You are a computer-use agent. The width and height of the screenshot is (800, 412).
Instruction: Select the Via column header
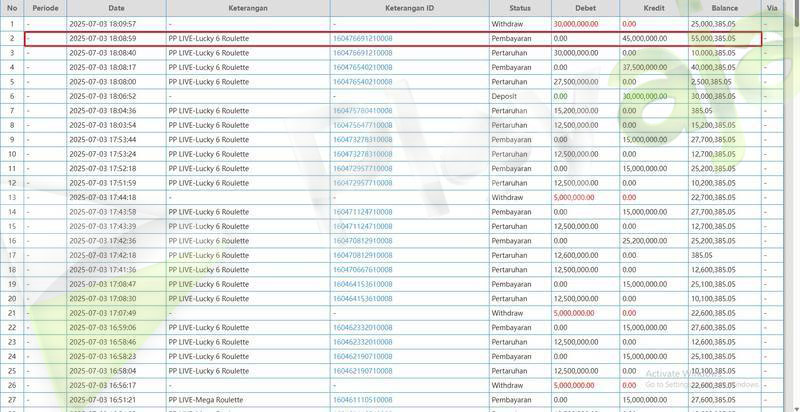pos(771,8)
